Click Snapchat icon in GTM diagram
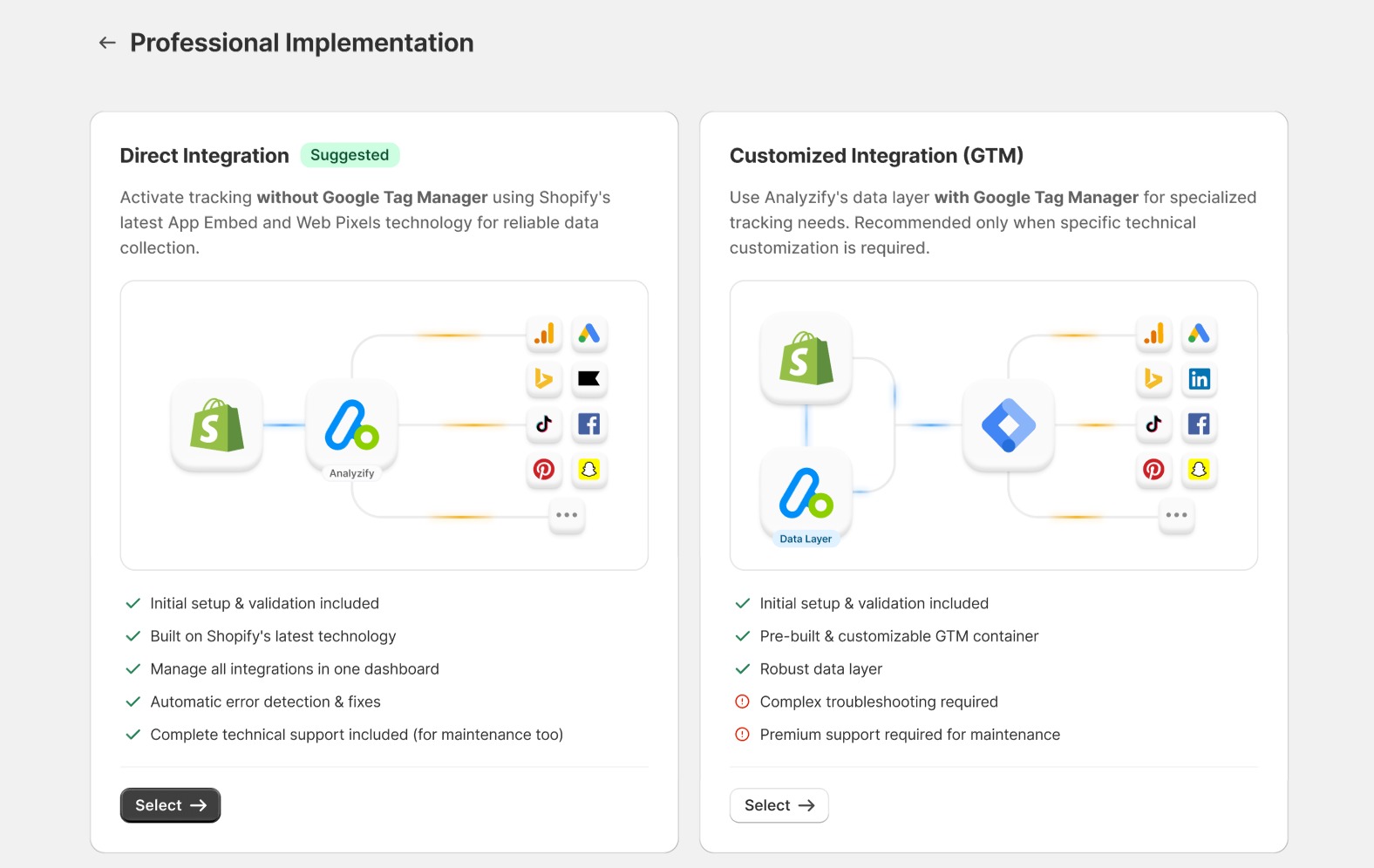The width and height of the screenshot is (1374, 868). pyautogui.click(x=1199, y=470)
